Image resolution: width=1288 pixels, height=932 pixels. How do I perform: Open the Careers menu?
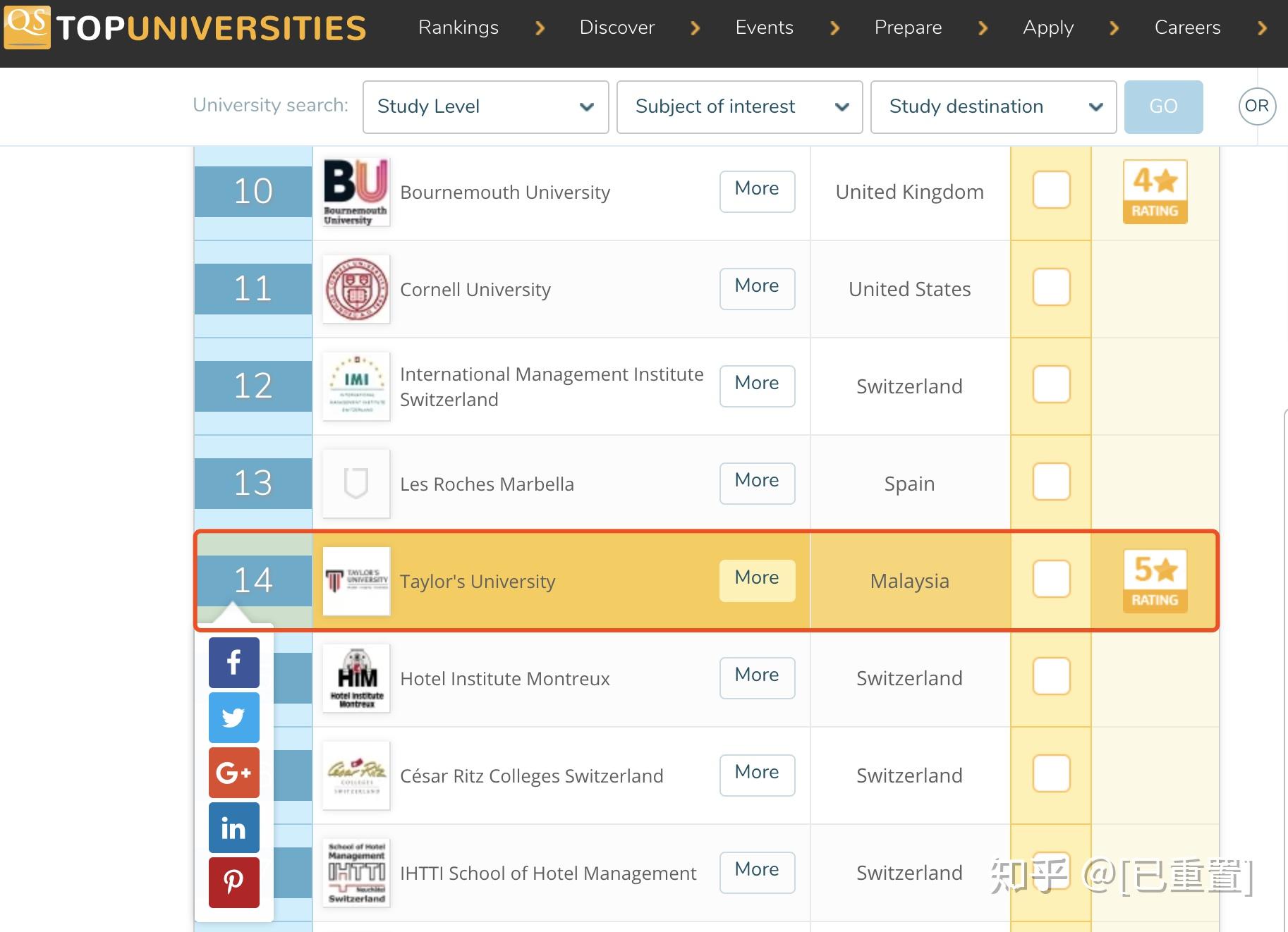(1188, 27)
